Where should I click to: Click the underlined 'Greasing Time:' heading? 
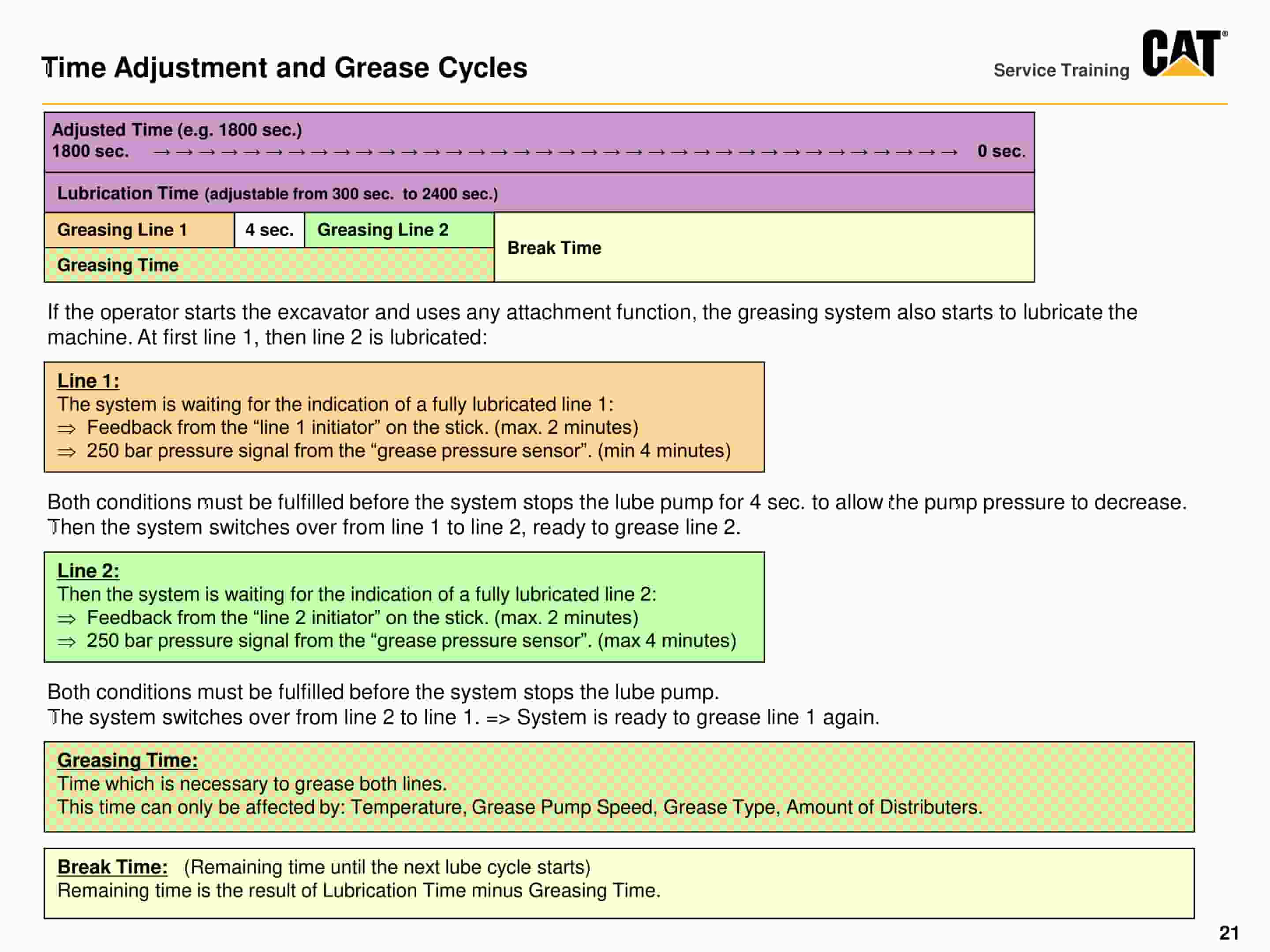(x=127, y=760)
